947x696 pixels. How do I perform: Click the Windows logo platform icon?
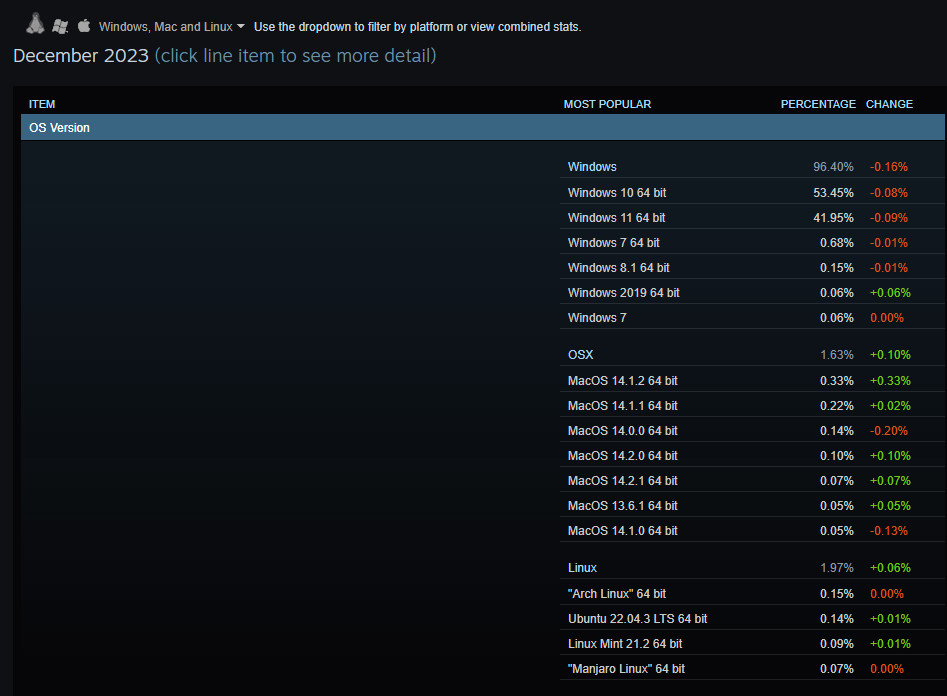click(x=61, y=26)
